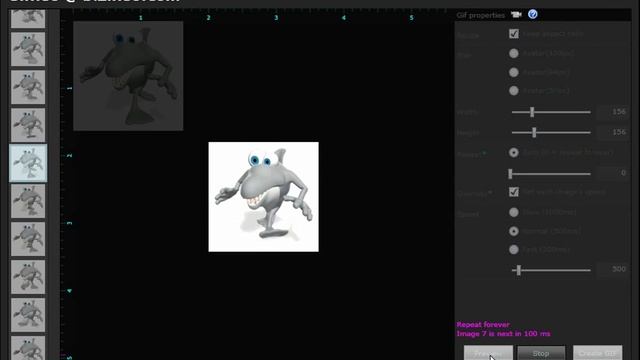The image size is (640, 360).
Task: Choose the Slow (1000ms) speed option
Action: [513, 212]
